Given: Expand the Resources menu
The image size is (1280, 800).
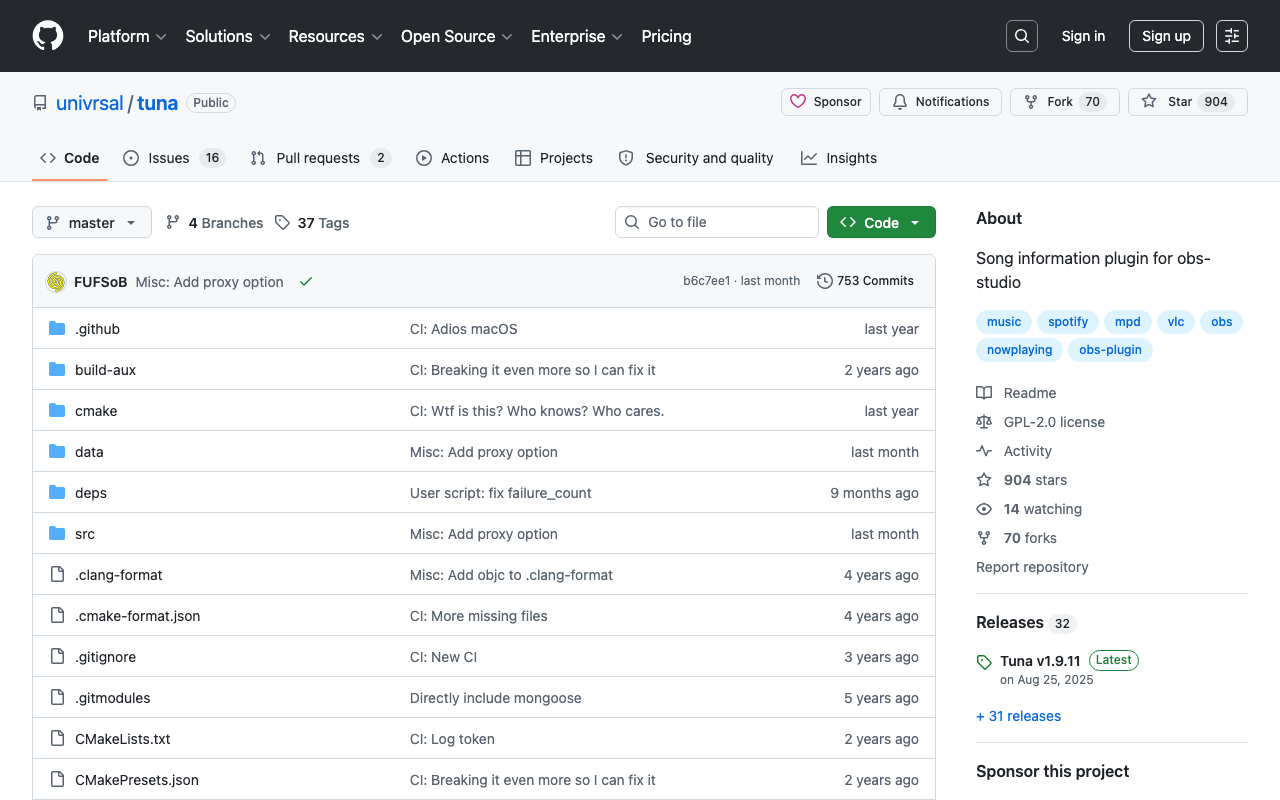Looking at the screenshot, I should click(335, 36).
